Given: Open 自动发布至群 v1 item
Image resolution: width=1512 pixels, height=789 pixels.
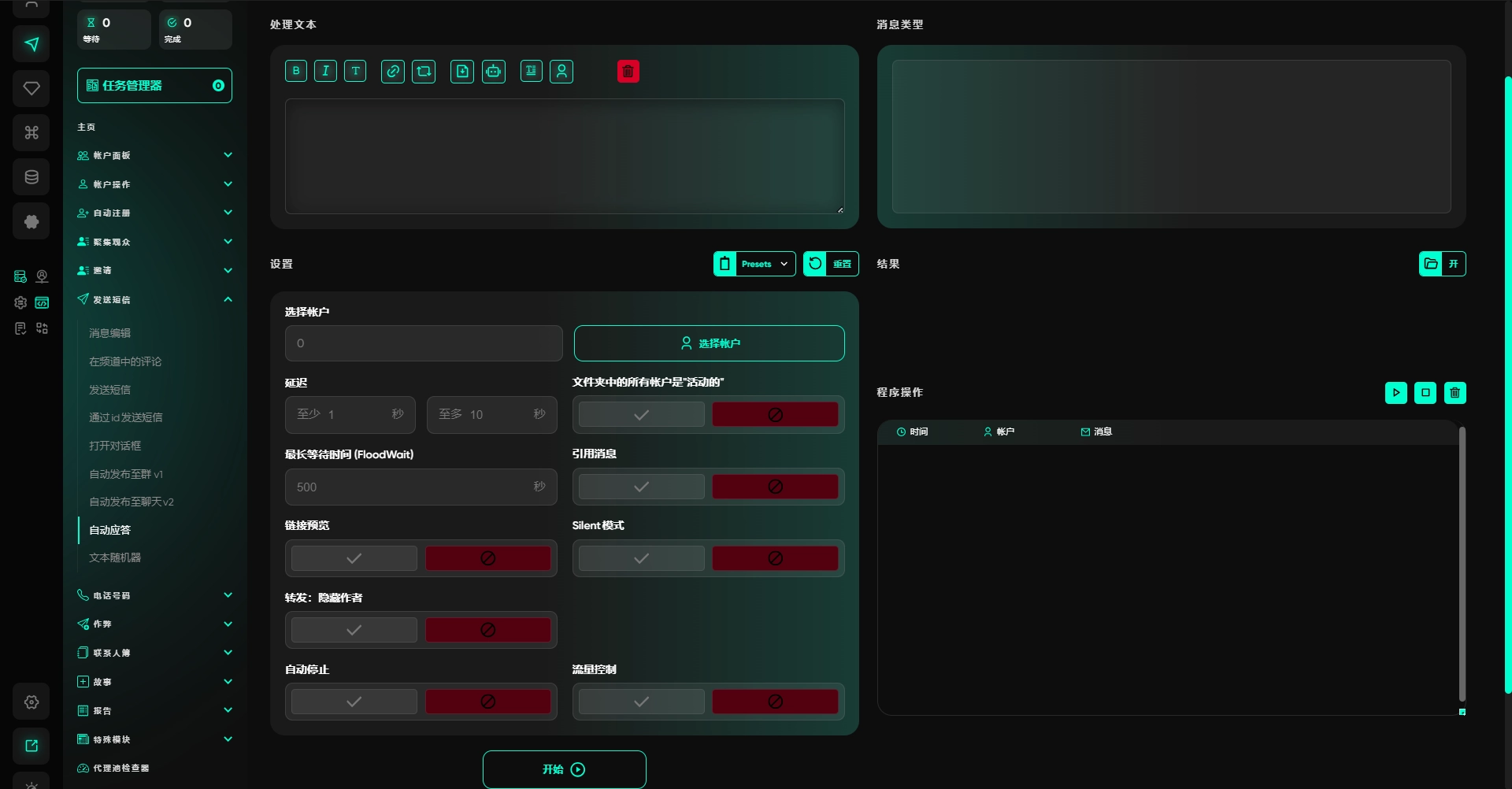Looking at the screenshot, I should pos(126,474).
